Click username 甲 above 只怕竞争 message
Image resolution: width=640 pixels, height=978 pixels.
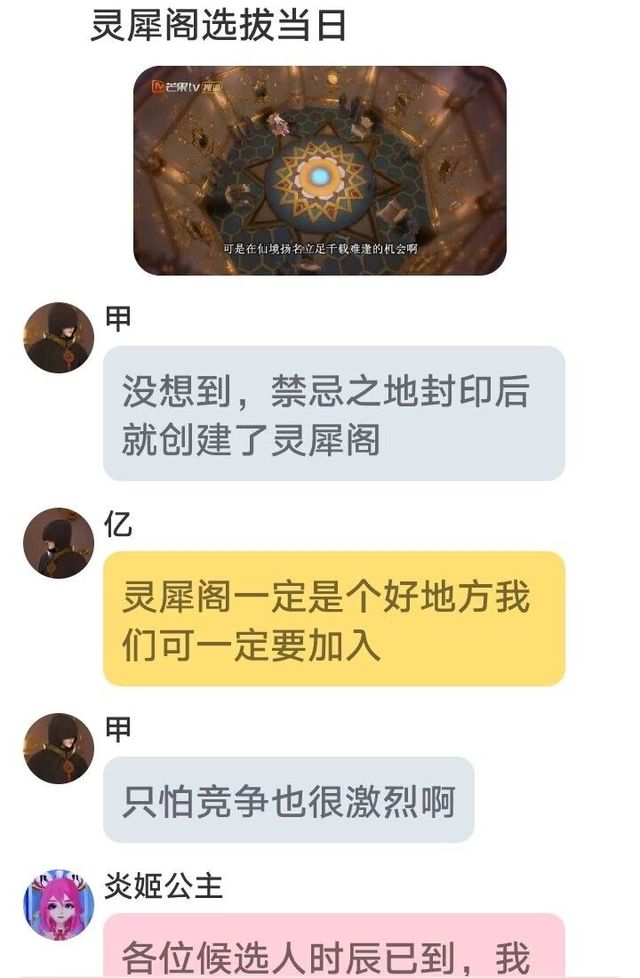[118, 729]
